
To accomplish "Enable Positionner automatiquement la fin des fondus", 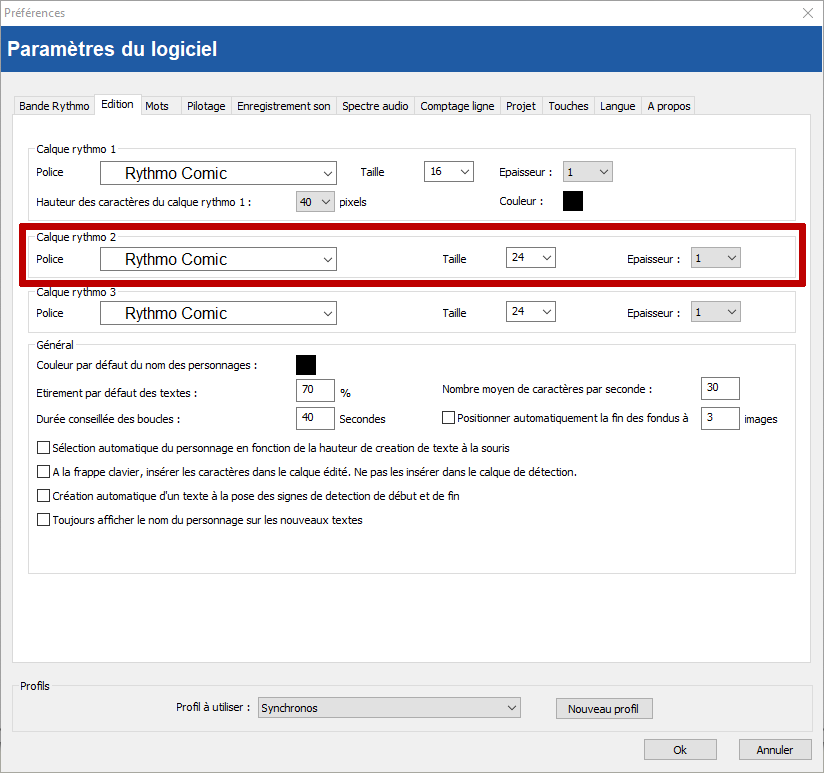I will [448, 418].
